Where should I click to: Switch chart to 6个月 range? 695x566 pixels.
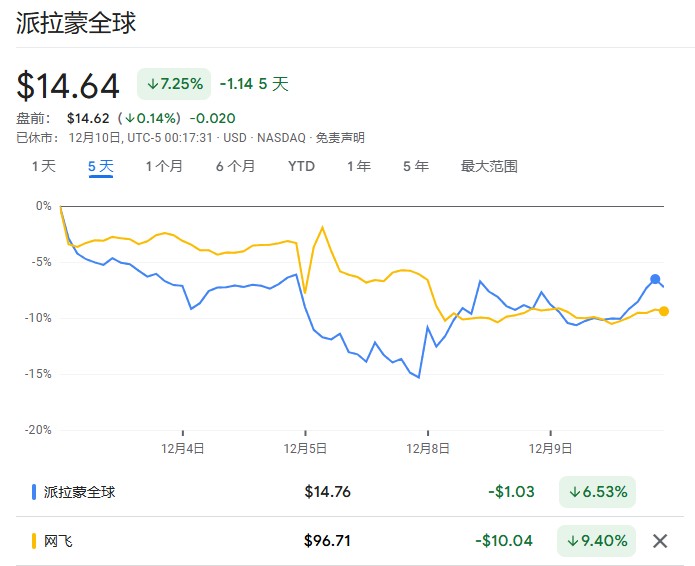coord(235,166)
